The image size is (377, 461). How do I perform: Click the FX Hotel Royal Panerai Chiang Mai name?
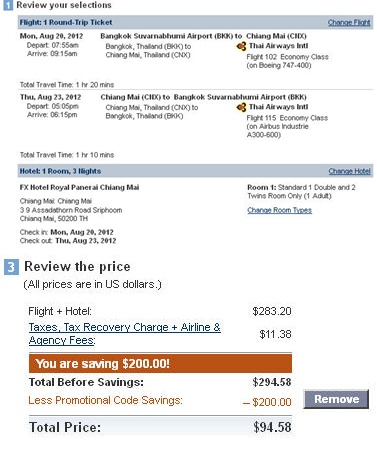point(79,187)
